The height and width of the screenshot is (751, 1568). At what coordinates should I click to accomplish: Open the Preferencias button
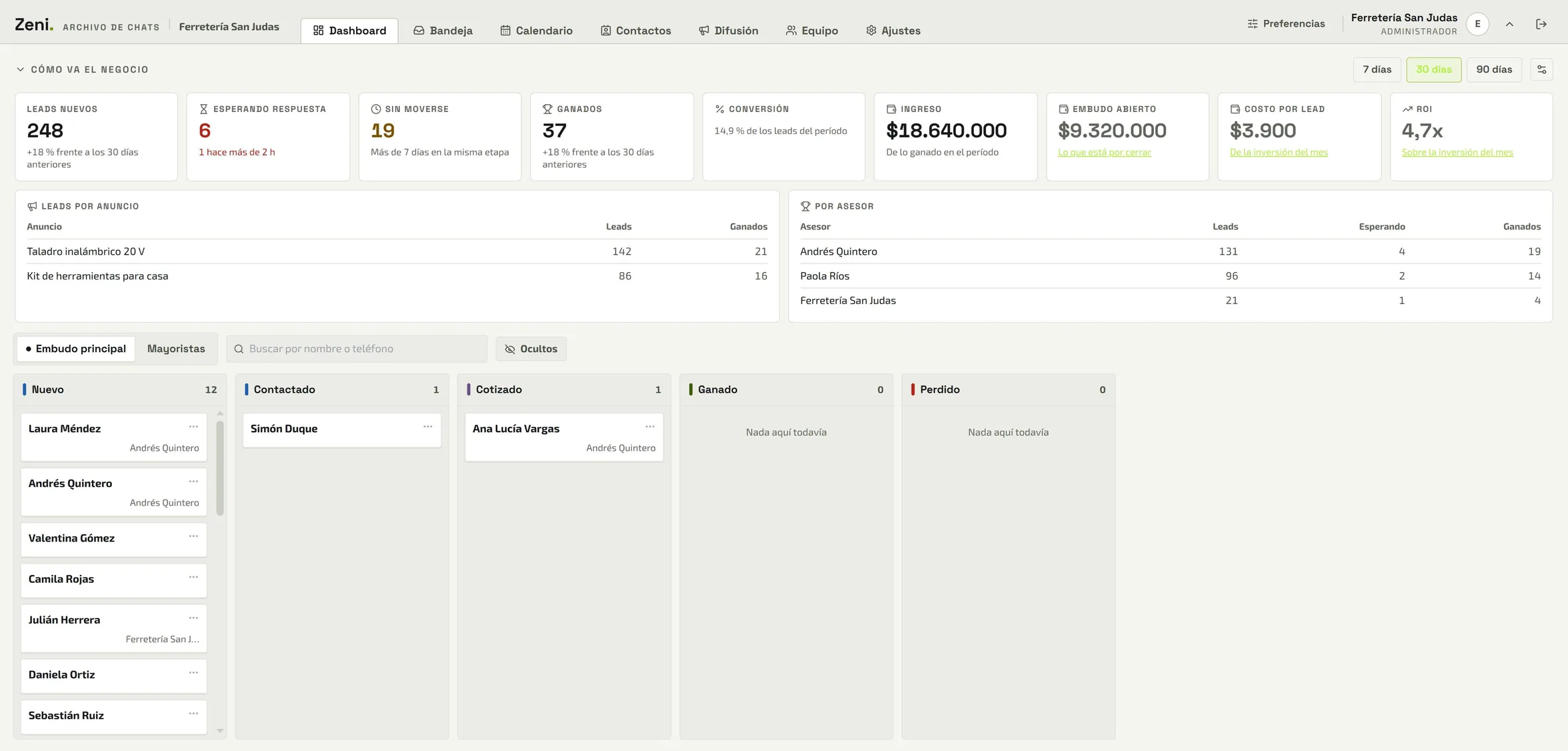click(1286, 24)
